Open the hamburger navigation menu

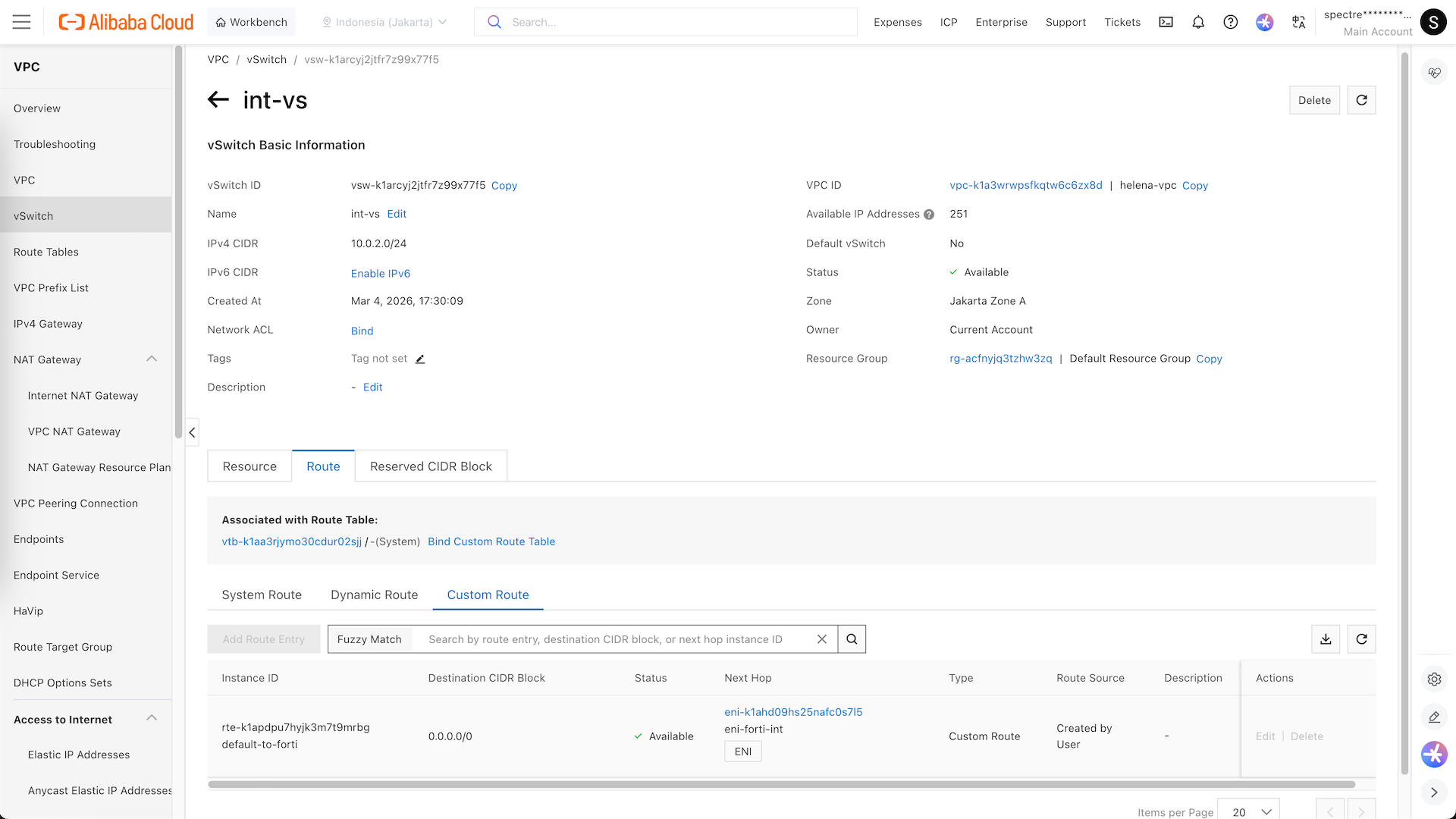pyautogui.click(x=22, y=22)
